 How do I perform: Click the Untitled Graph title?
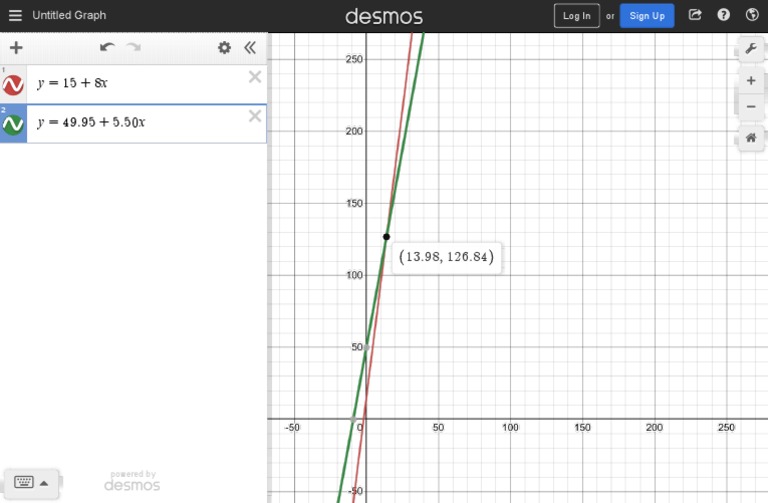pos(69,15)
